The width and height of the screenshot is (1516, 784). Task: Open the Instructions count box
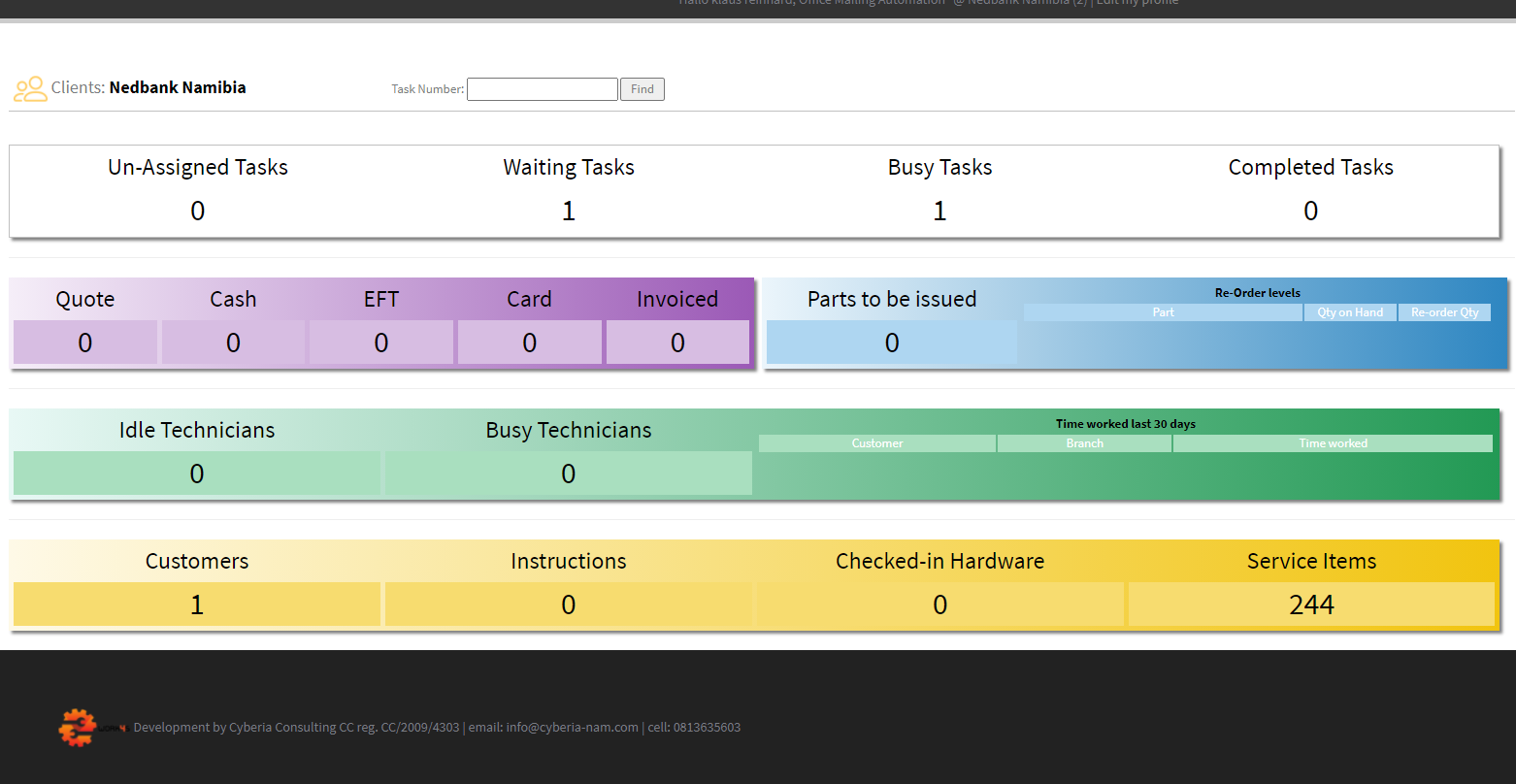(x=569, y=604)
